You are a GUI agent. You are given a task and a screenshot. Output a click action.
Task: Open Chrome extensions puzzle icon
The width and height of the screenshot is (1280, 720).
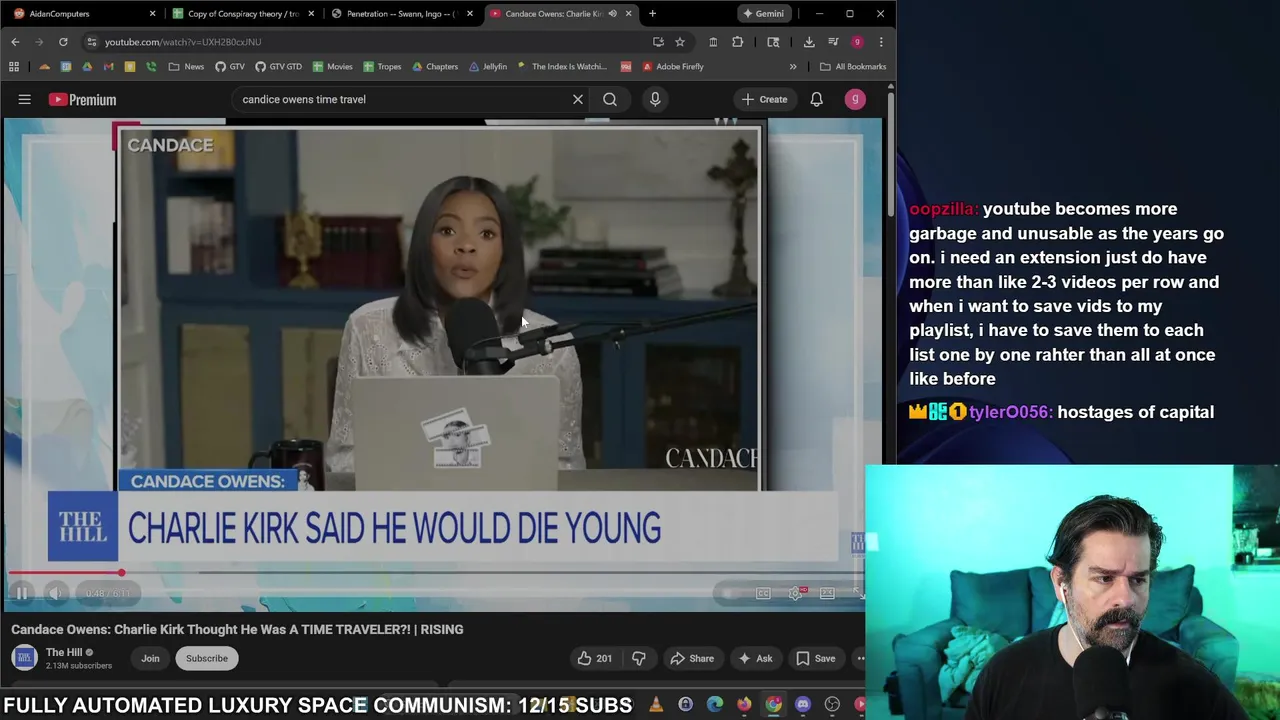coord(738,42)
